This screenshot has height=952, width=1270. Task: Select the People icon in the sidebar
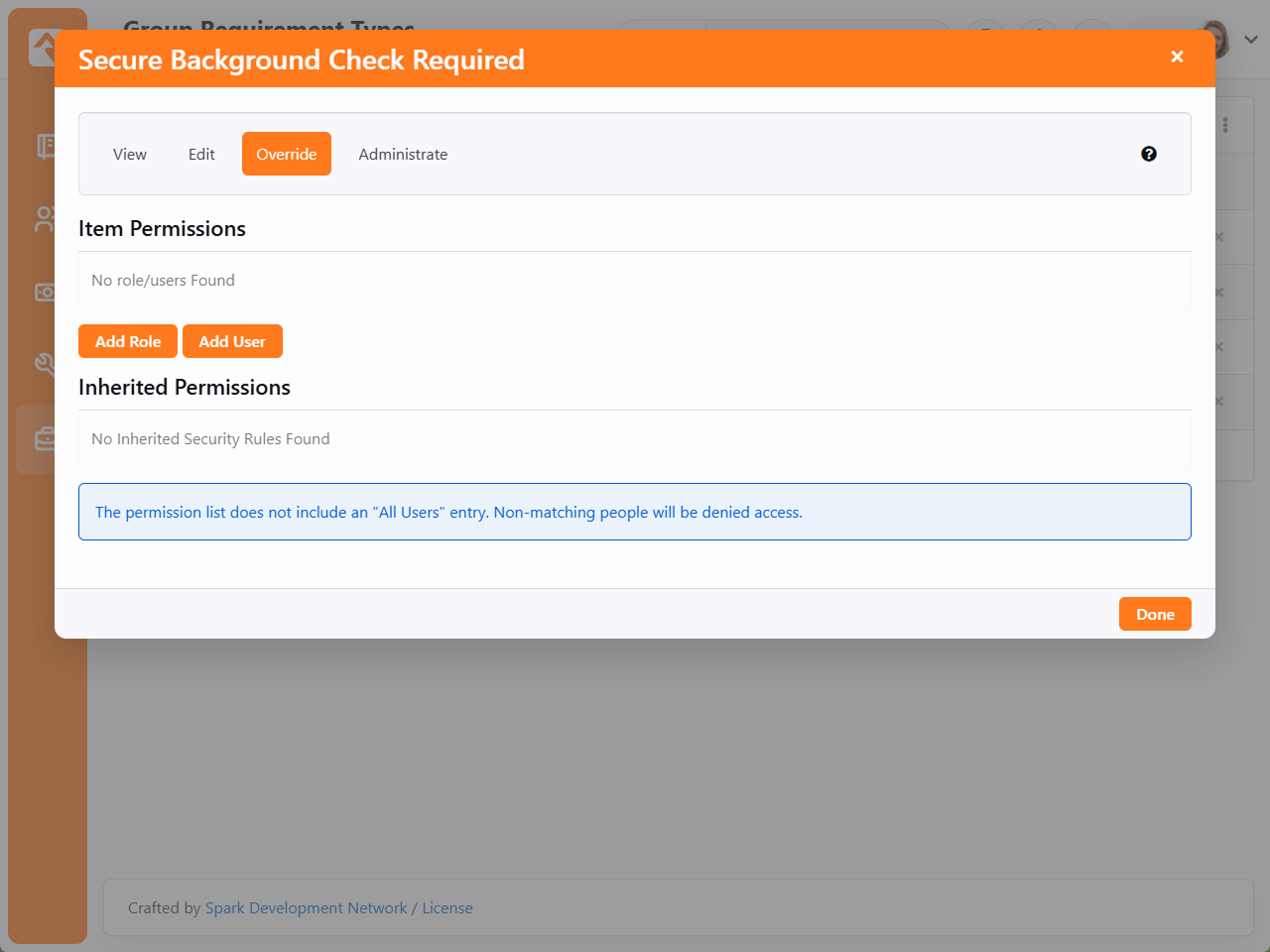(45, 219)
